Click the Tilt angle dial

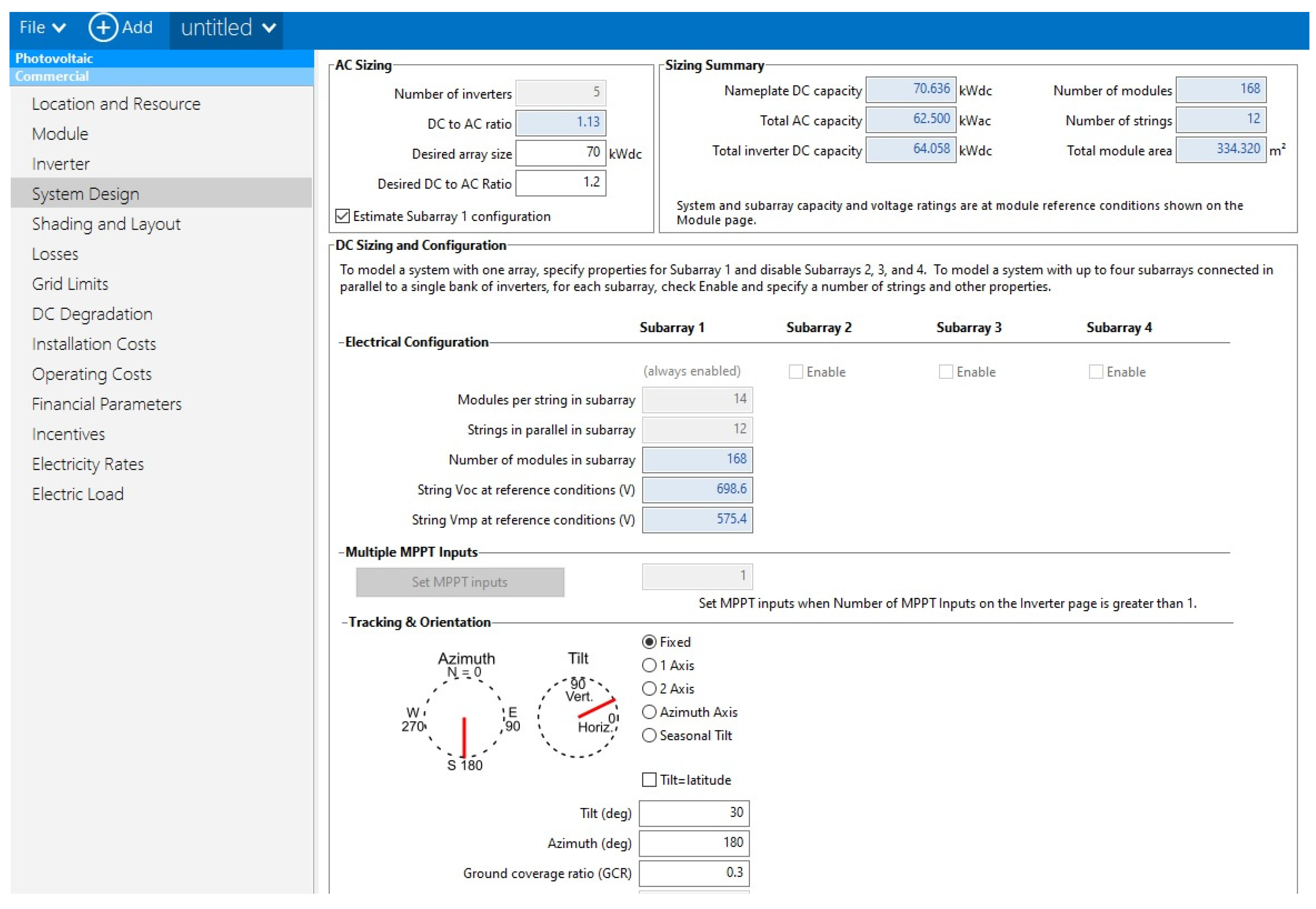[578, 718]
